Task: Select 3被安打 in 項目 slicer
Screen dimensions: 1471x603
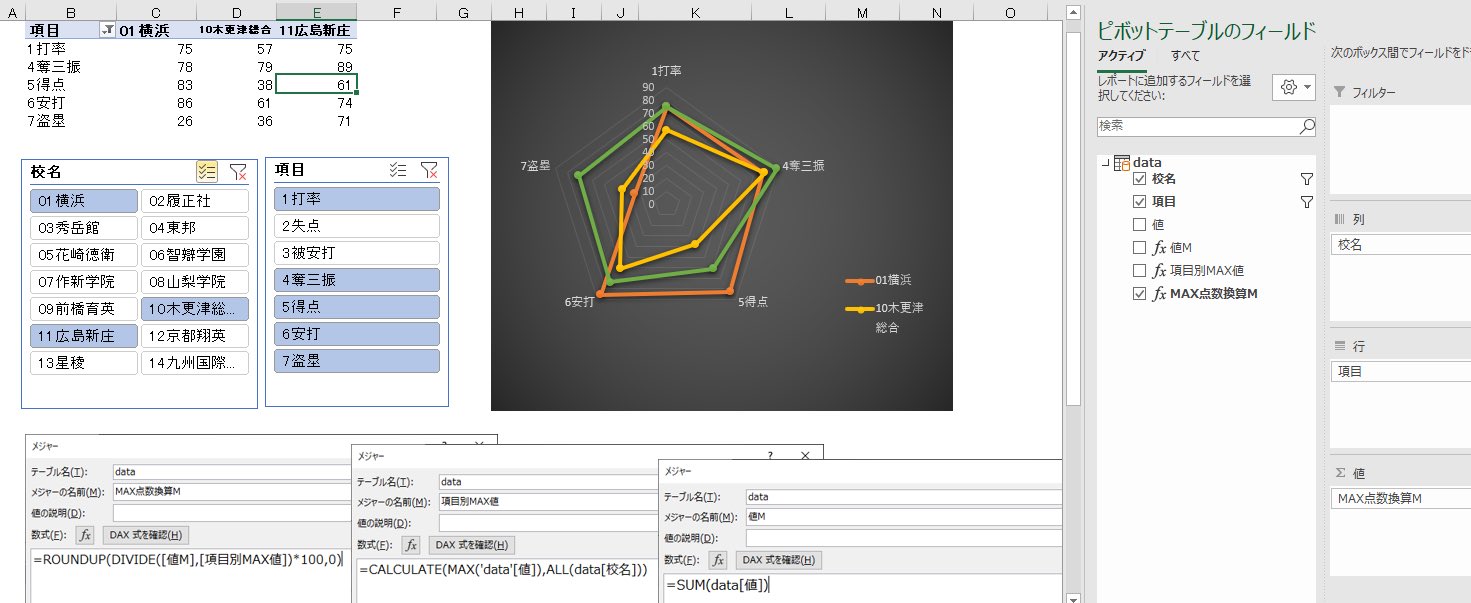Action: 357,253
